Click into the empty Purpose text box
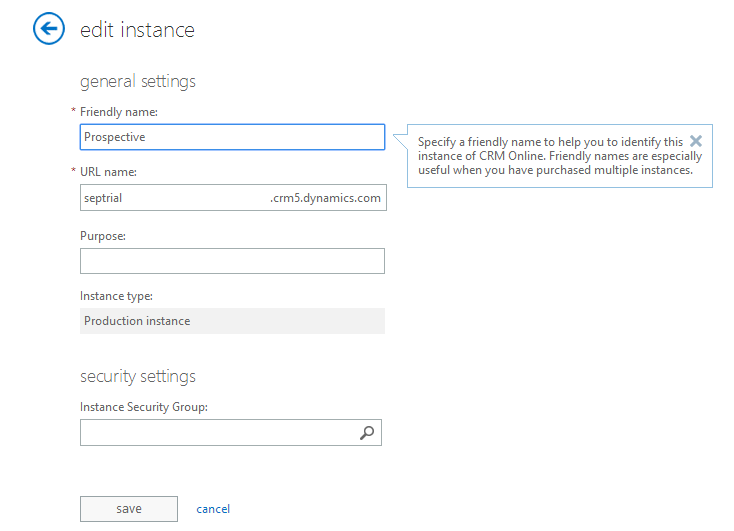Image resolution: width=734 pixels, height=531 pixels. click(x=232, y=261)
